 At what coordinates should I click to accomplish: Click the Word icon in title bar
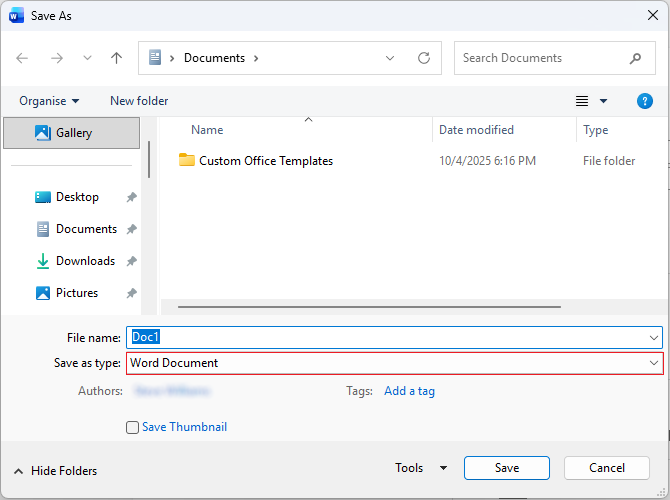(16, 16)
